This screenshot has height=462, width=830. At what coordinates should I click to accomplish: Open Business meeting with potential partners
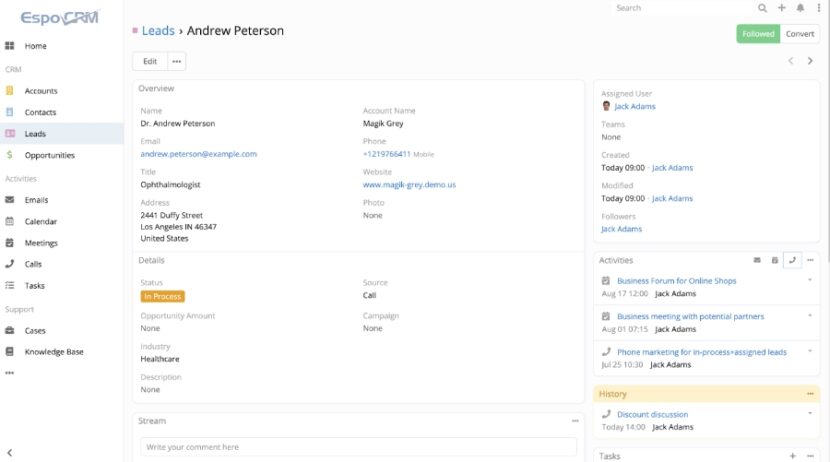690,316
